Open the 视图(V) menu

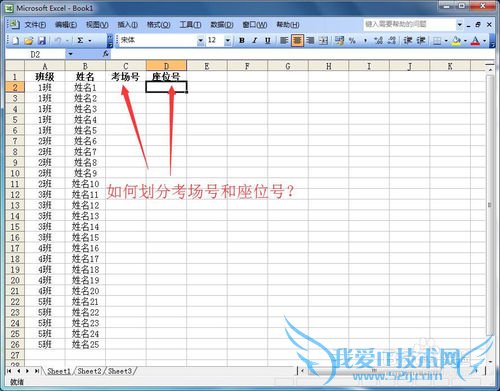(97, 25)
